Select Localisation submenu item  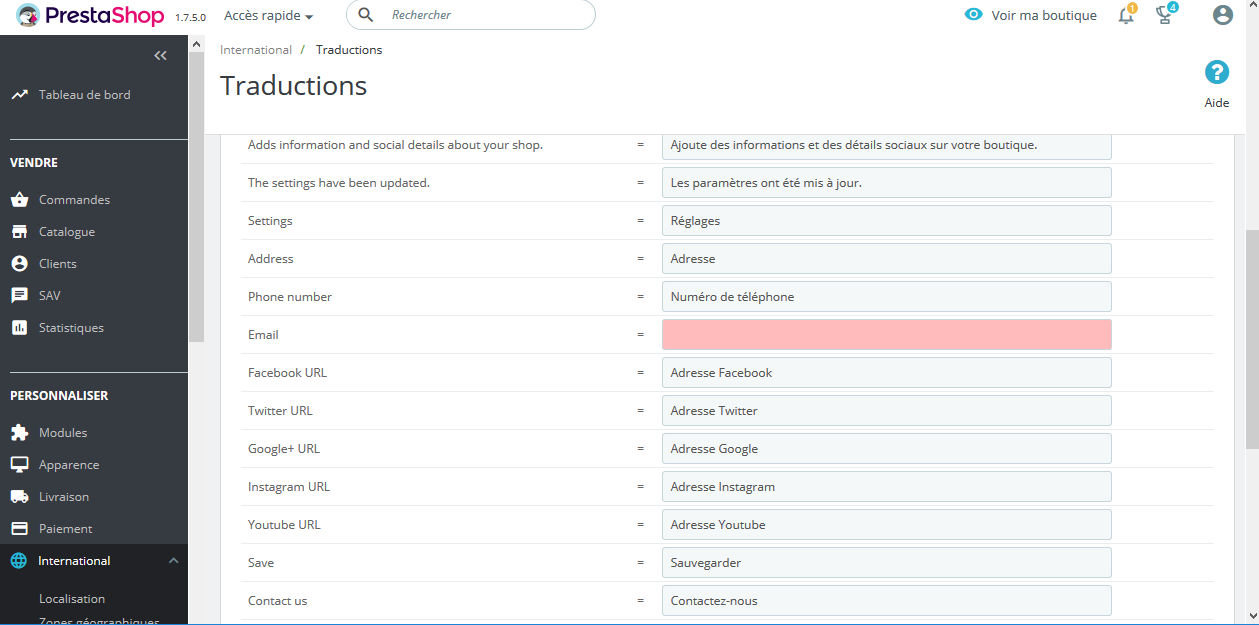(72, 599)
